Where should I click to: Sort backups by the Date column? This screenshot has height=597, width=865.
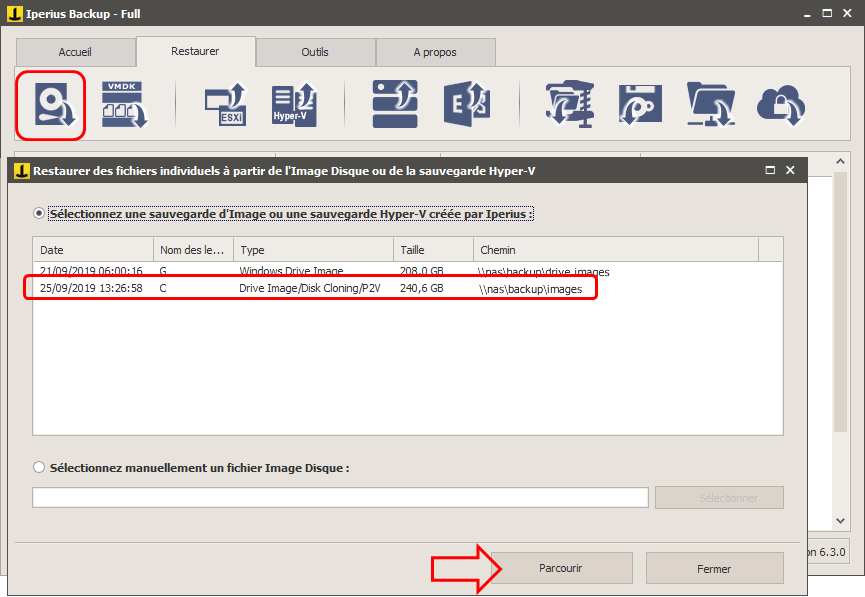click(93, 250)
